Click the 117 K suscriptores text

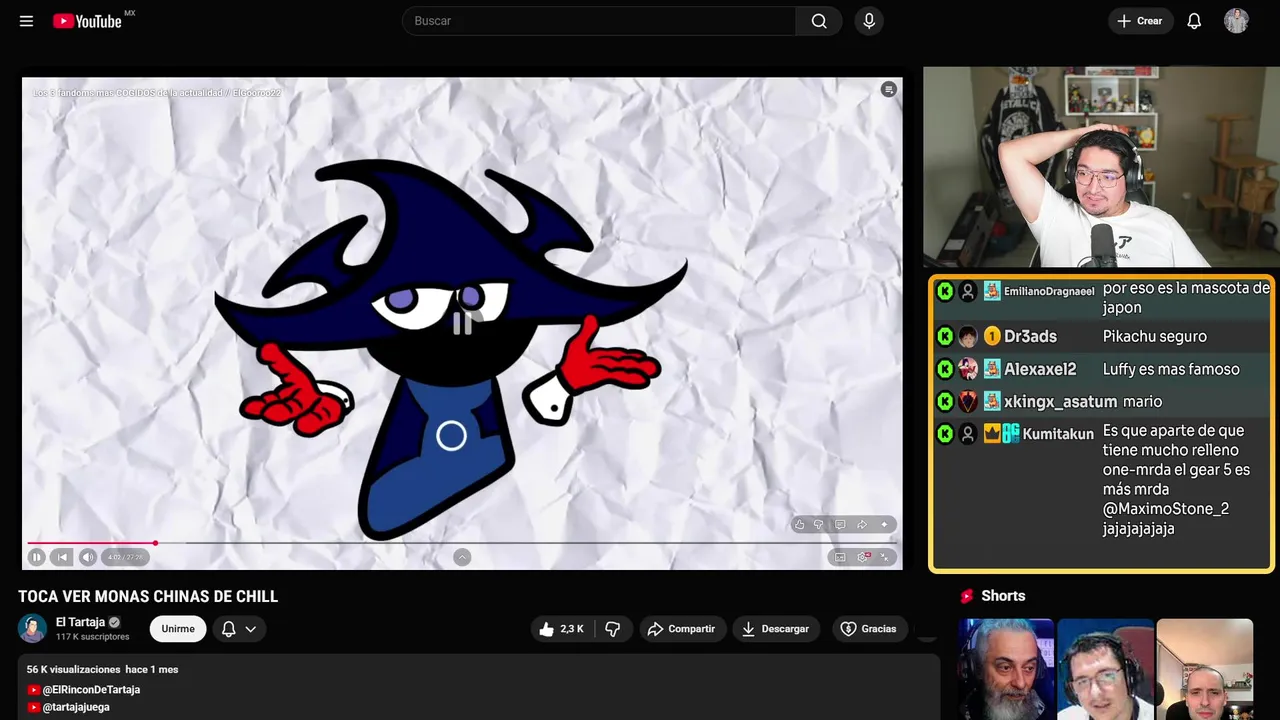tap(93, 637)
